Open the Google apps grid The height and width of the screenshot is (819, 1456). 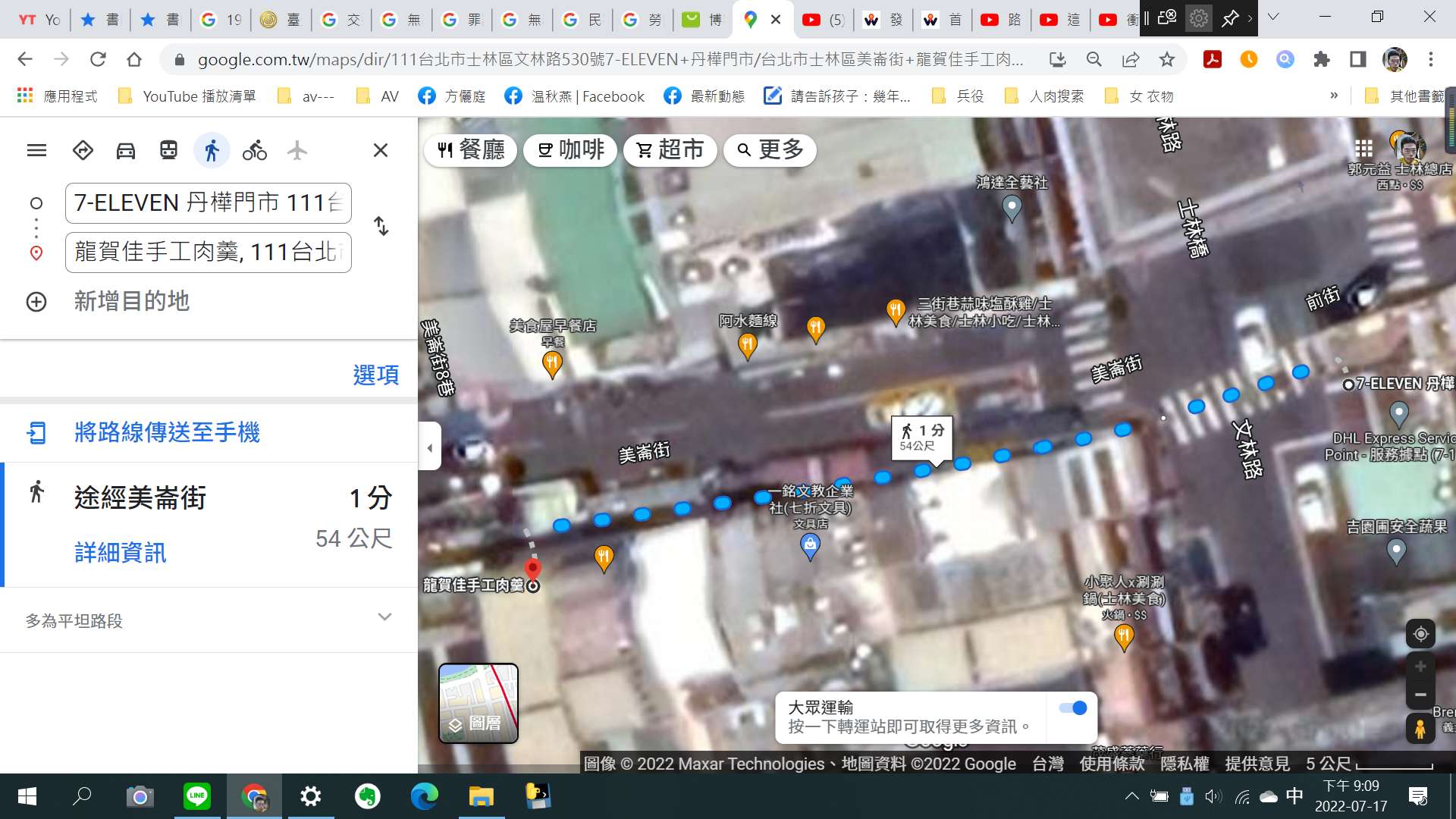1363,148
